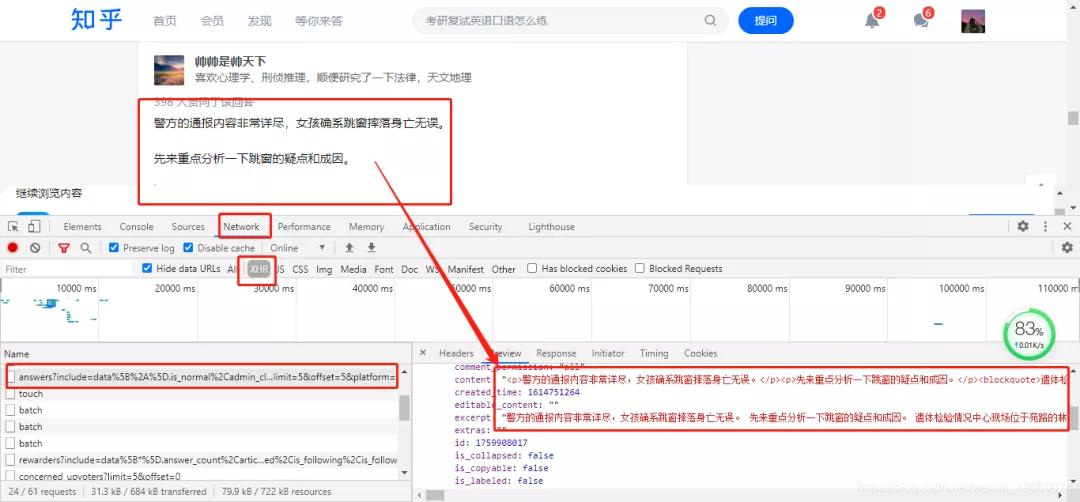Image resolution: width=1080 pixels, height=502 pixels.
Task: Clear the network log
Action: coord(35,248)
